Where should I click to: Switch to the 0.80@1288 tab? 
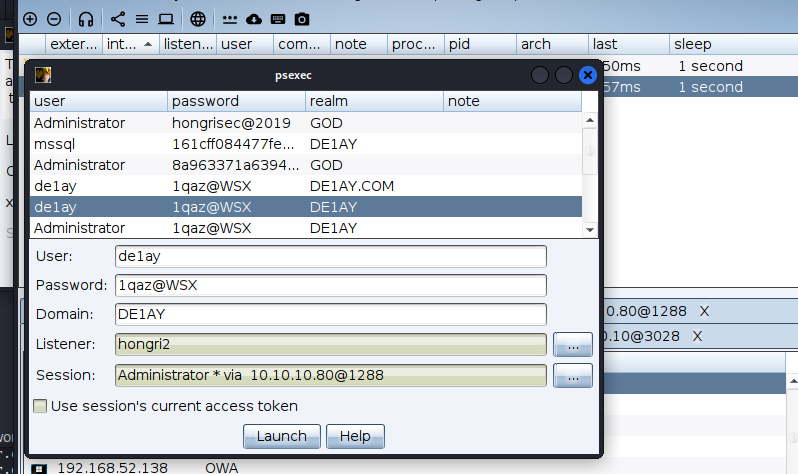coord(646,311)
